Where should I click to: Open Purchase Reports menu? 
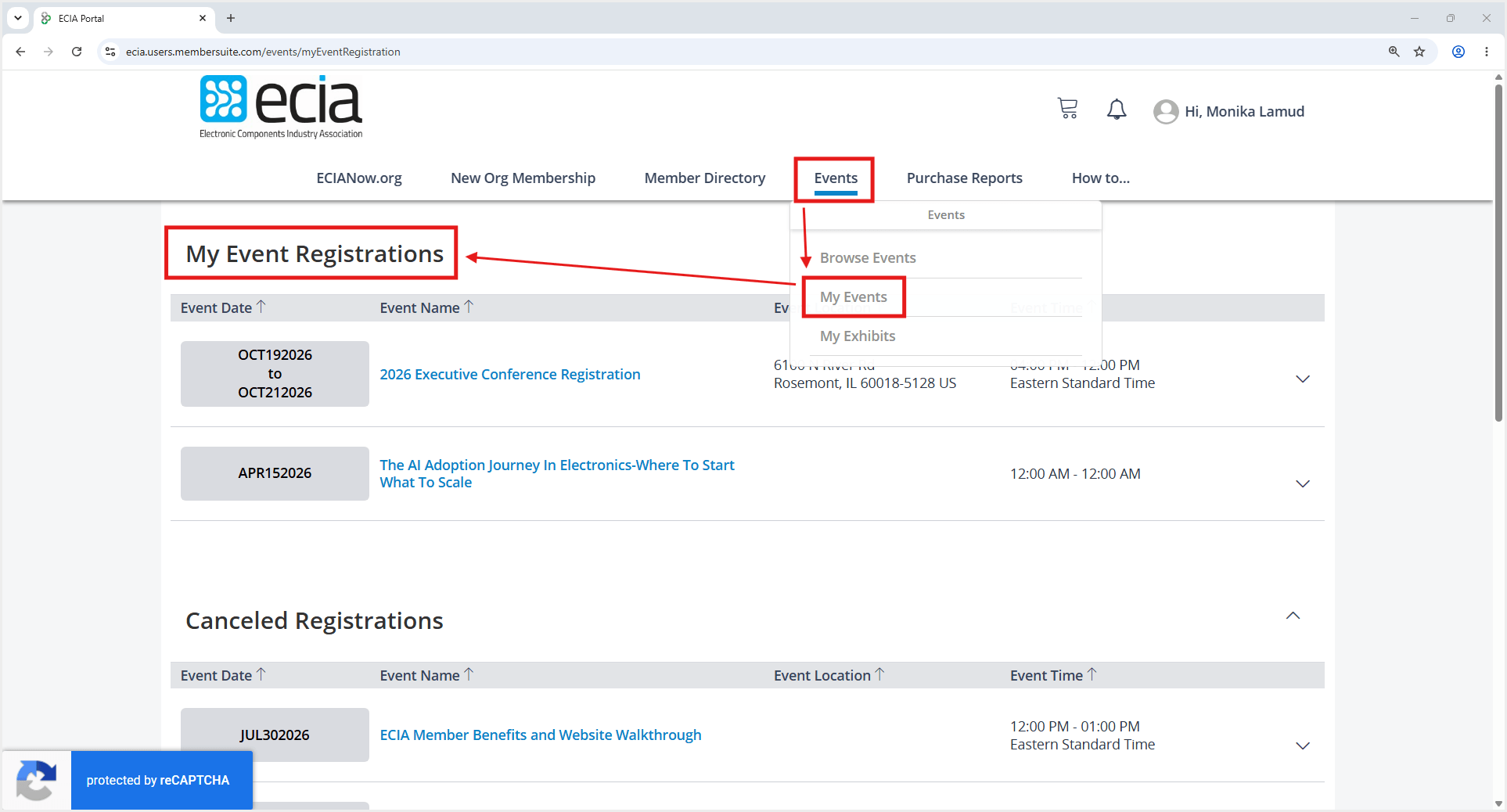click(x=965, y=178)
